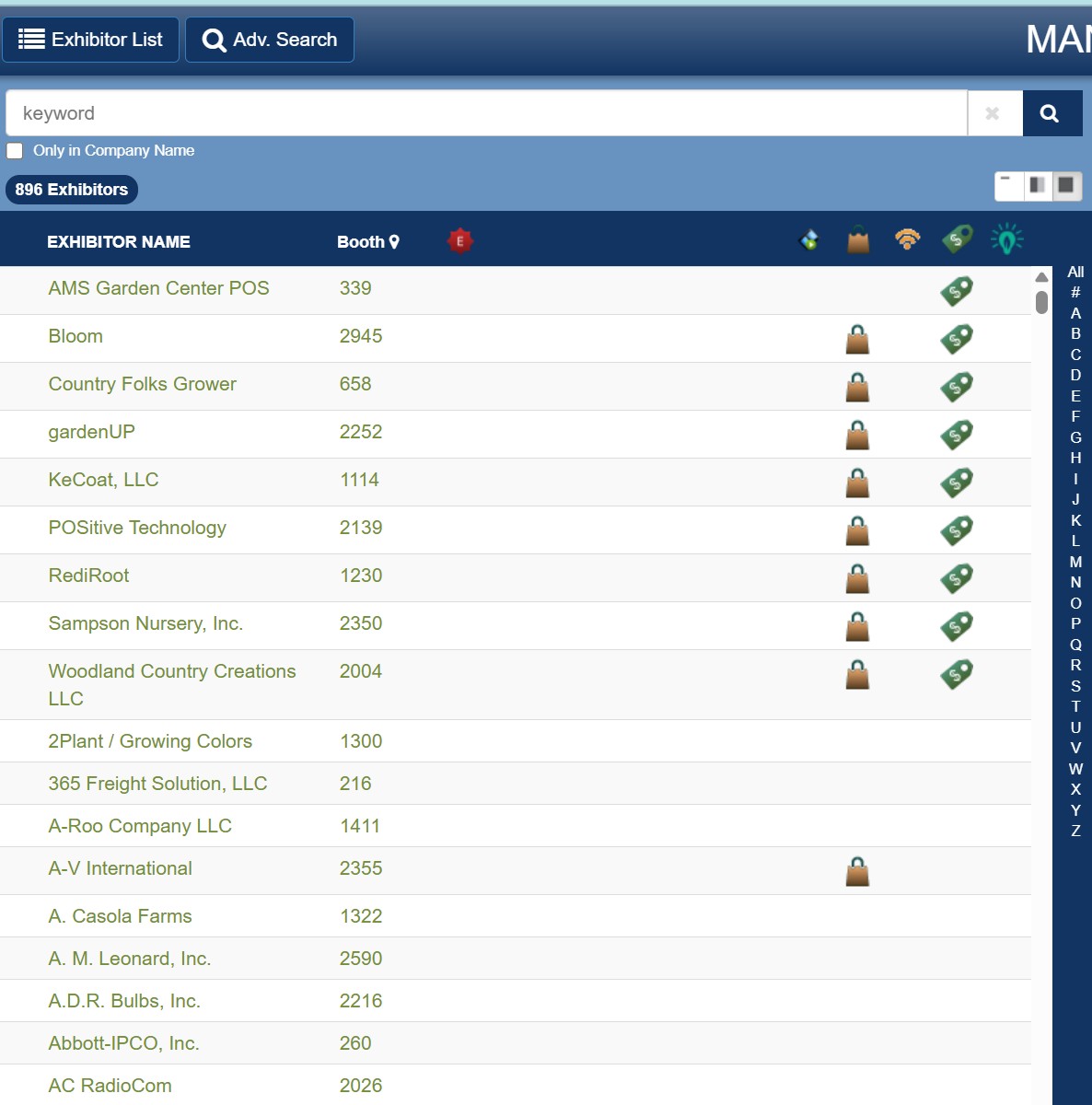
Task: Open A-Roo Company LLC listing
Action: pyautogui.click(x=140, y=826)
